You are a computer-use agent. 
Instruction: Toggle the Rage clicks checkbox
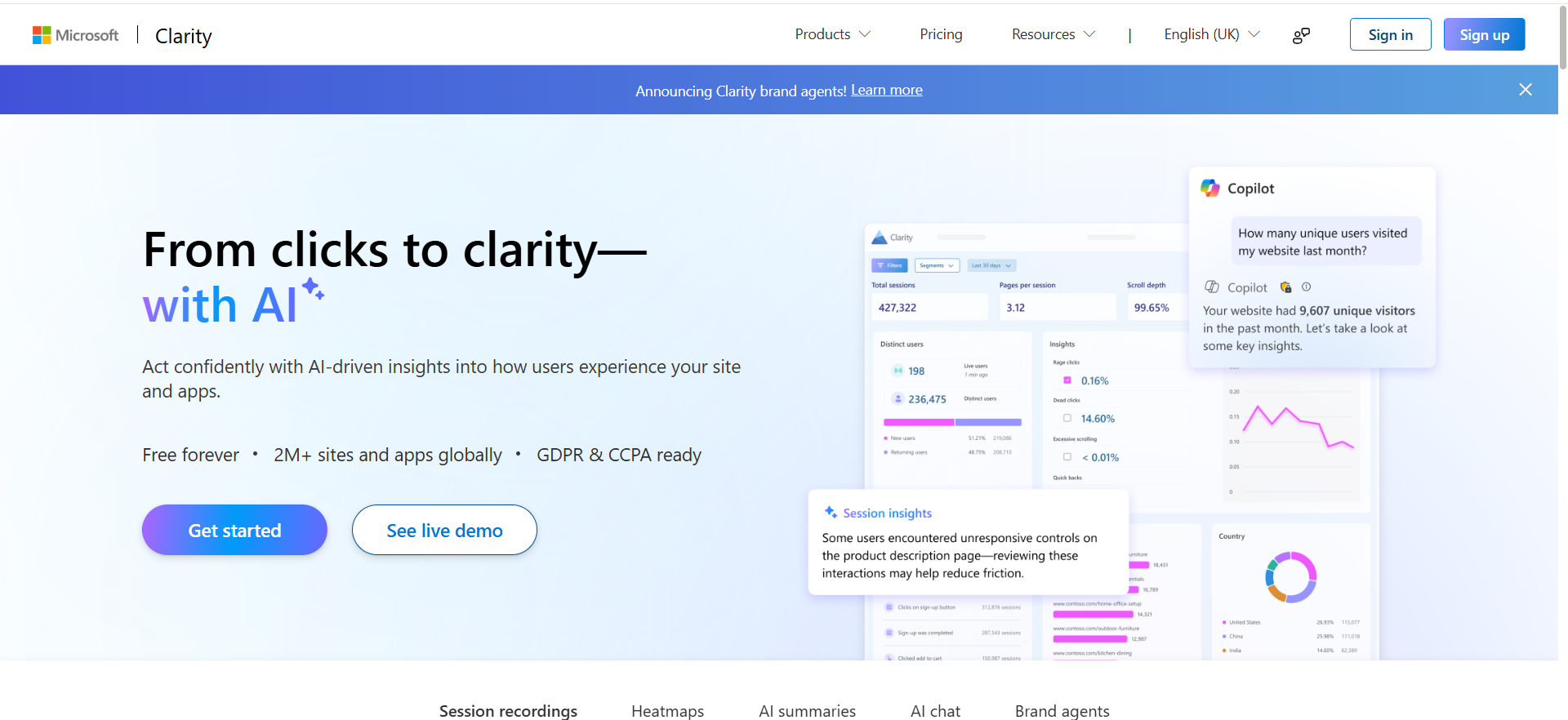click(1067, 380)
